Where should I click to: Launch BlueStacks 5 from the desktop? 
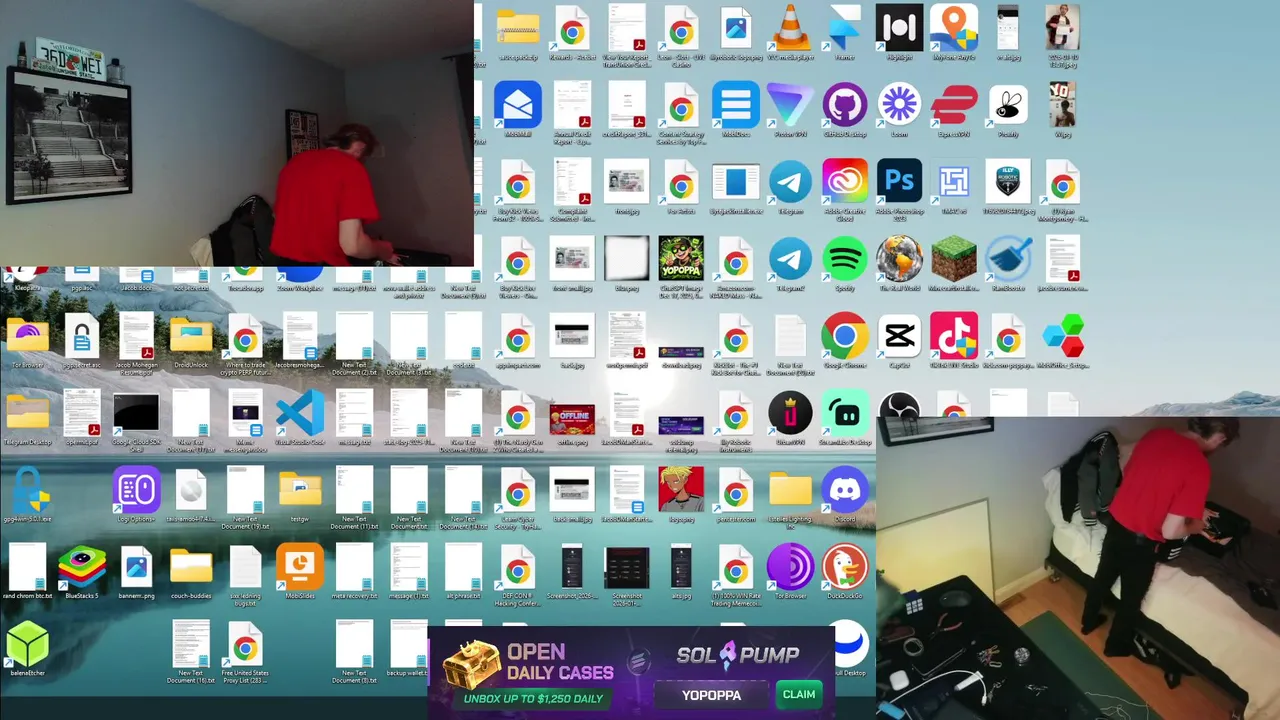(x=82, y=568)
